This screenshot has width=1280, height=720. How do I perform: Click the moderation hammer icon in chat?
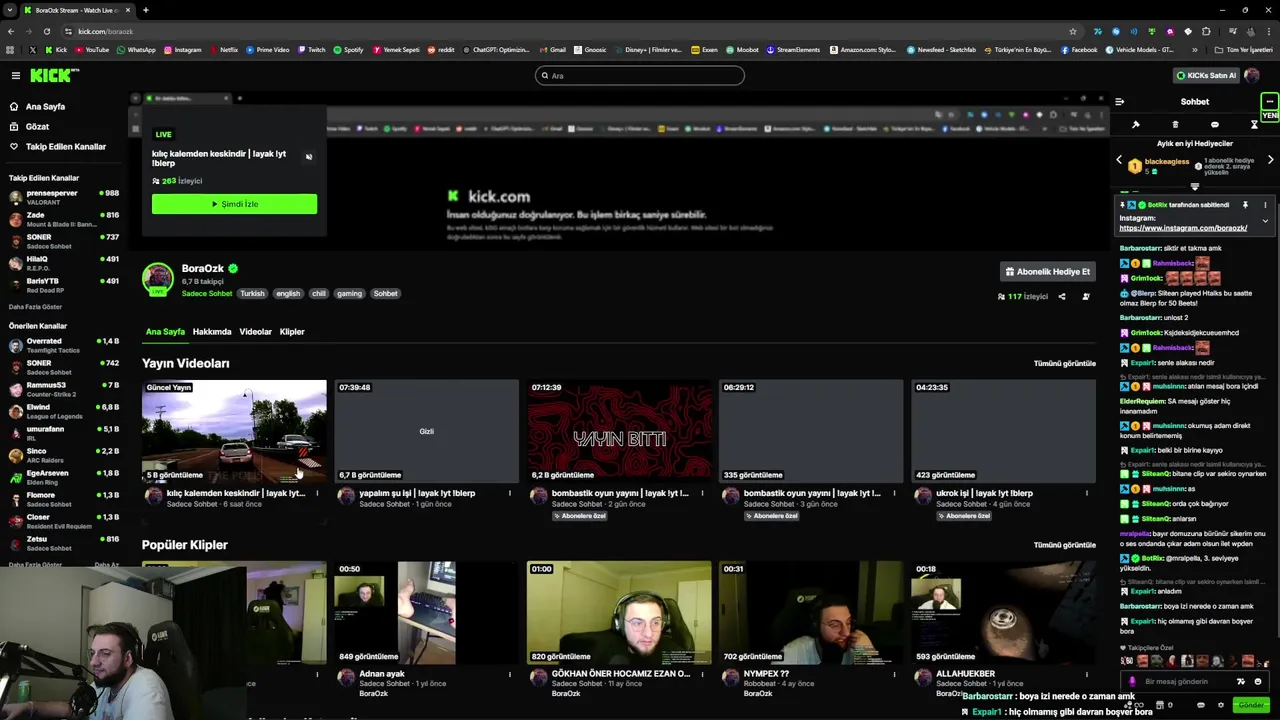pyautogui.click(x=1136, y=125)
